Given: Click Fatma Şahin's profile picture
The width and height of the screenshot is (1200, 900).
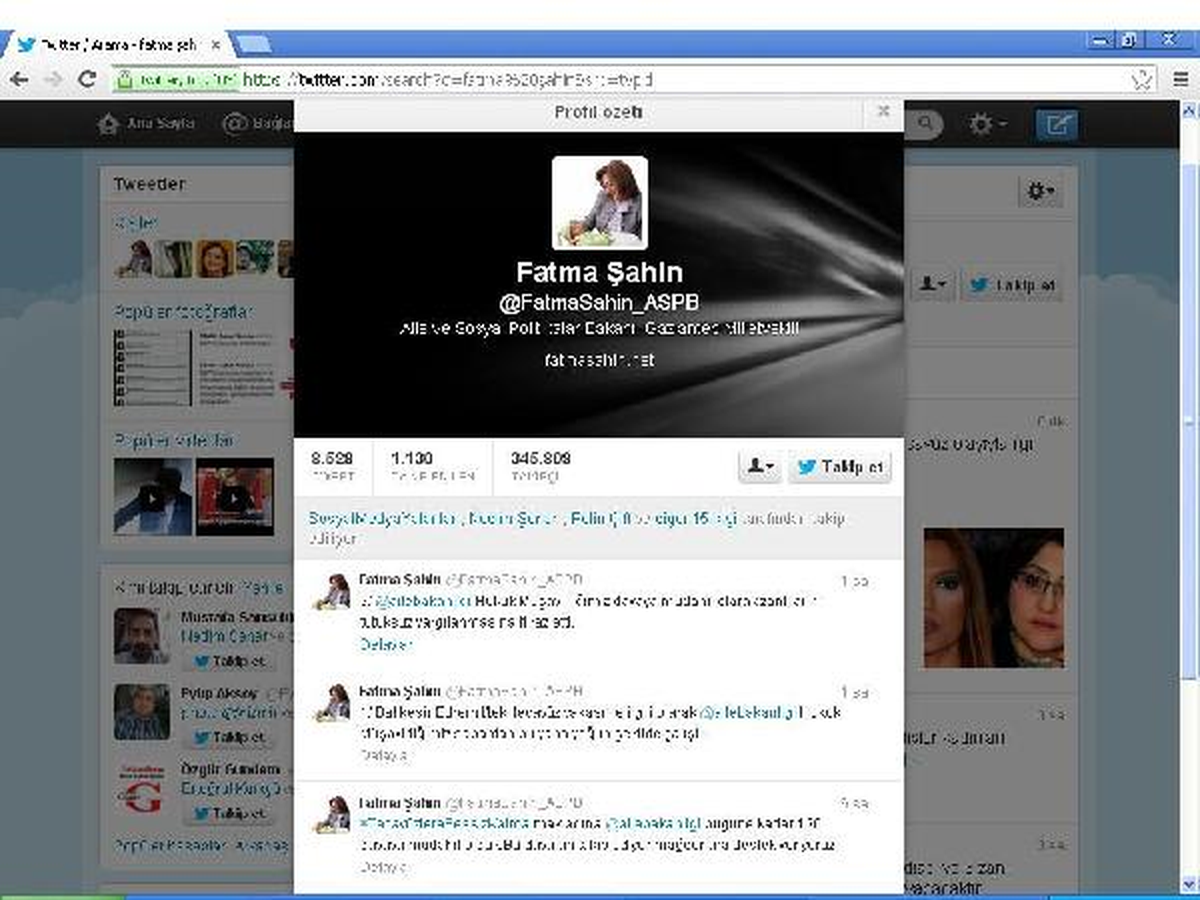Looking at the screenshot, I should pyautogui.click(x=600, y=202).
